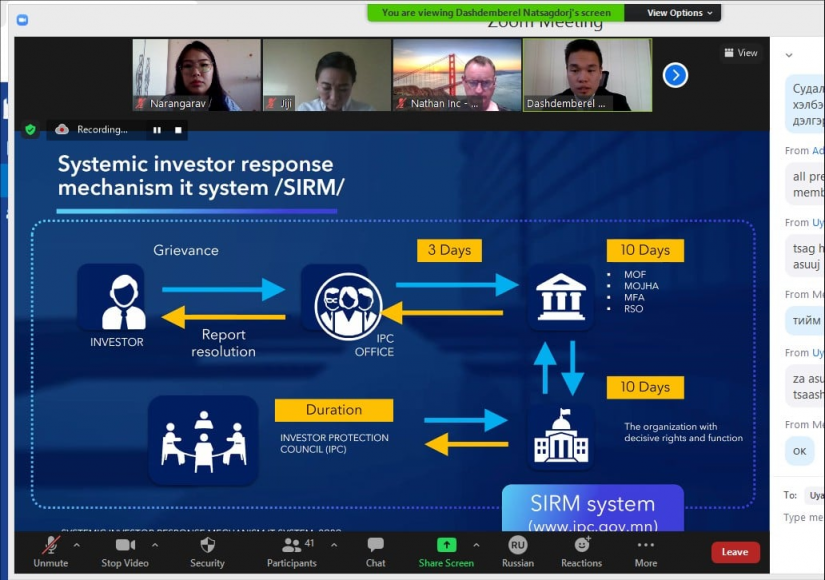Click the 'OK' chat message bubble

pyautogui.click(x=800, y=451)
